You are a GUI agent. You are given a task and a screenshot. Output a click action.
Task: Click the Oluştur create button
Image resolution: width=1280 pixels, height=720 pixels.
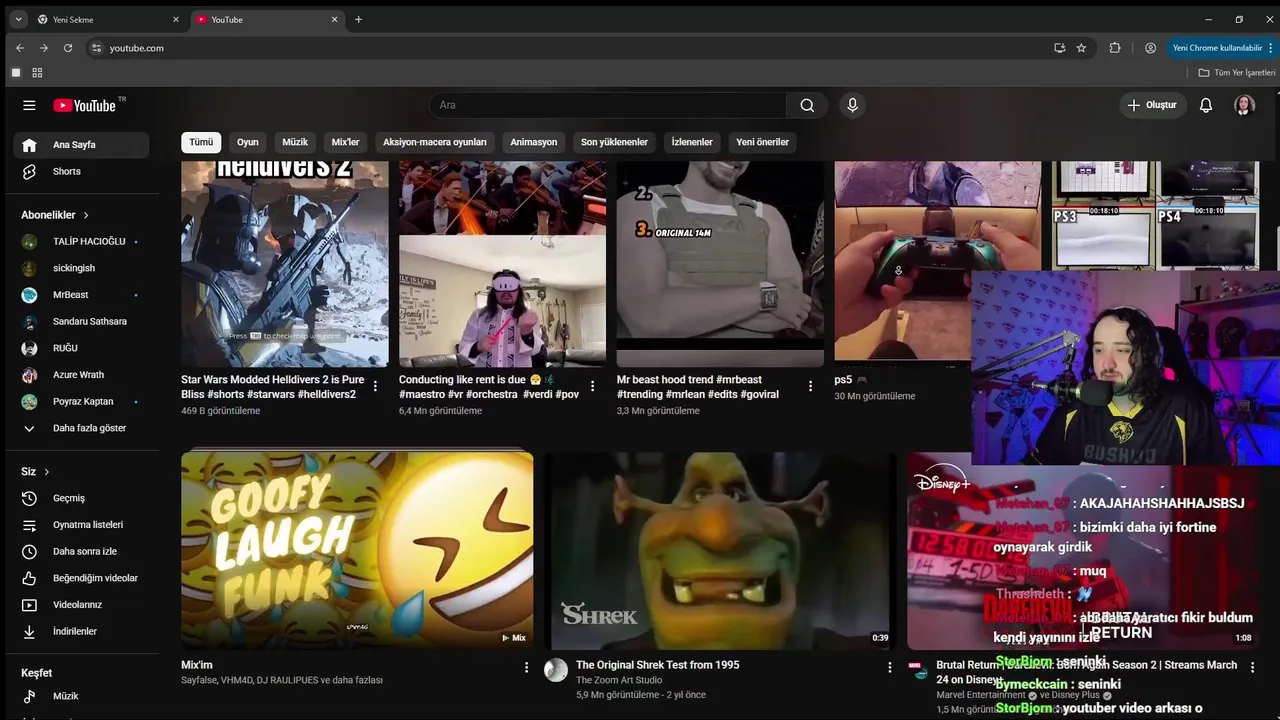click(1152, 105)
